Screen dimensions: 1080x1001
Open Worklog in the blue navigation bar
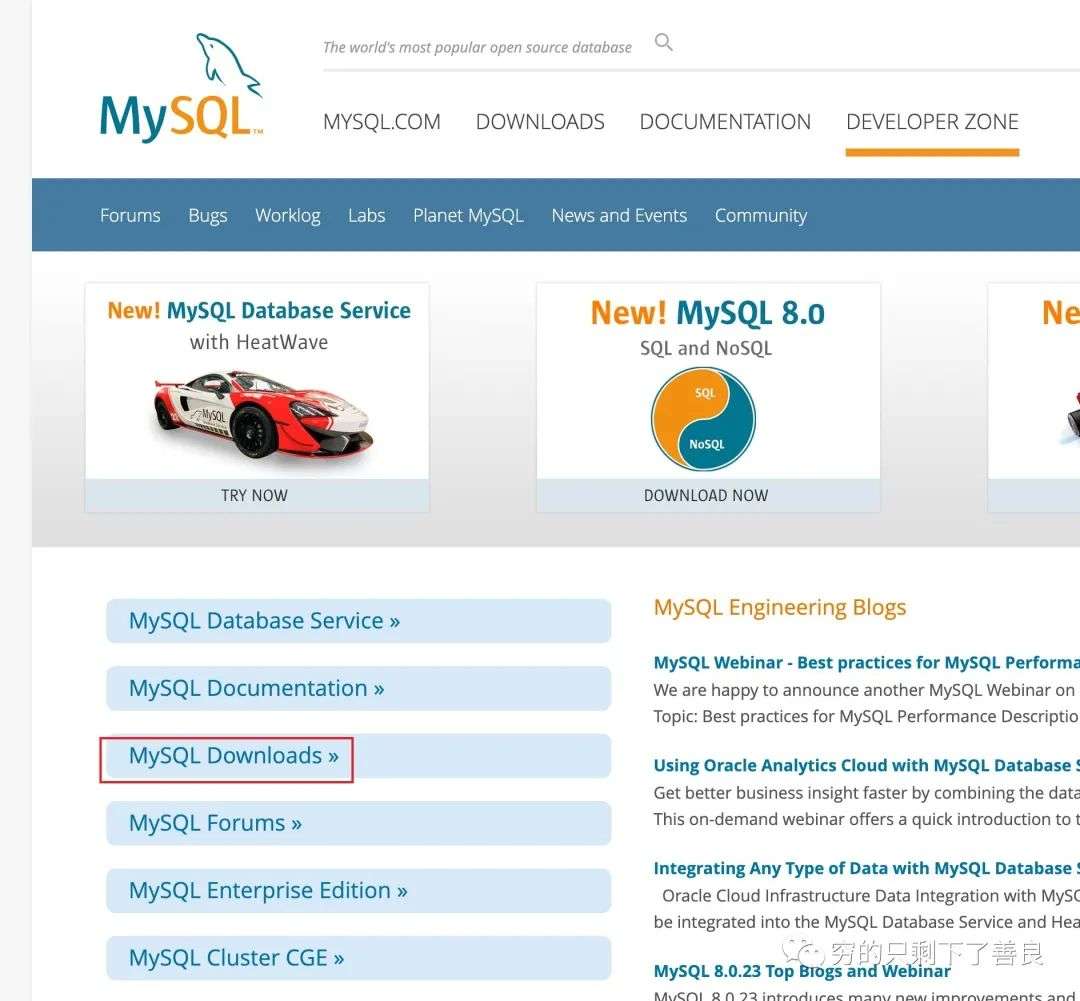[x=288, y=216]
